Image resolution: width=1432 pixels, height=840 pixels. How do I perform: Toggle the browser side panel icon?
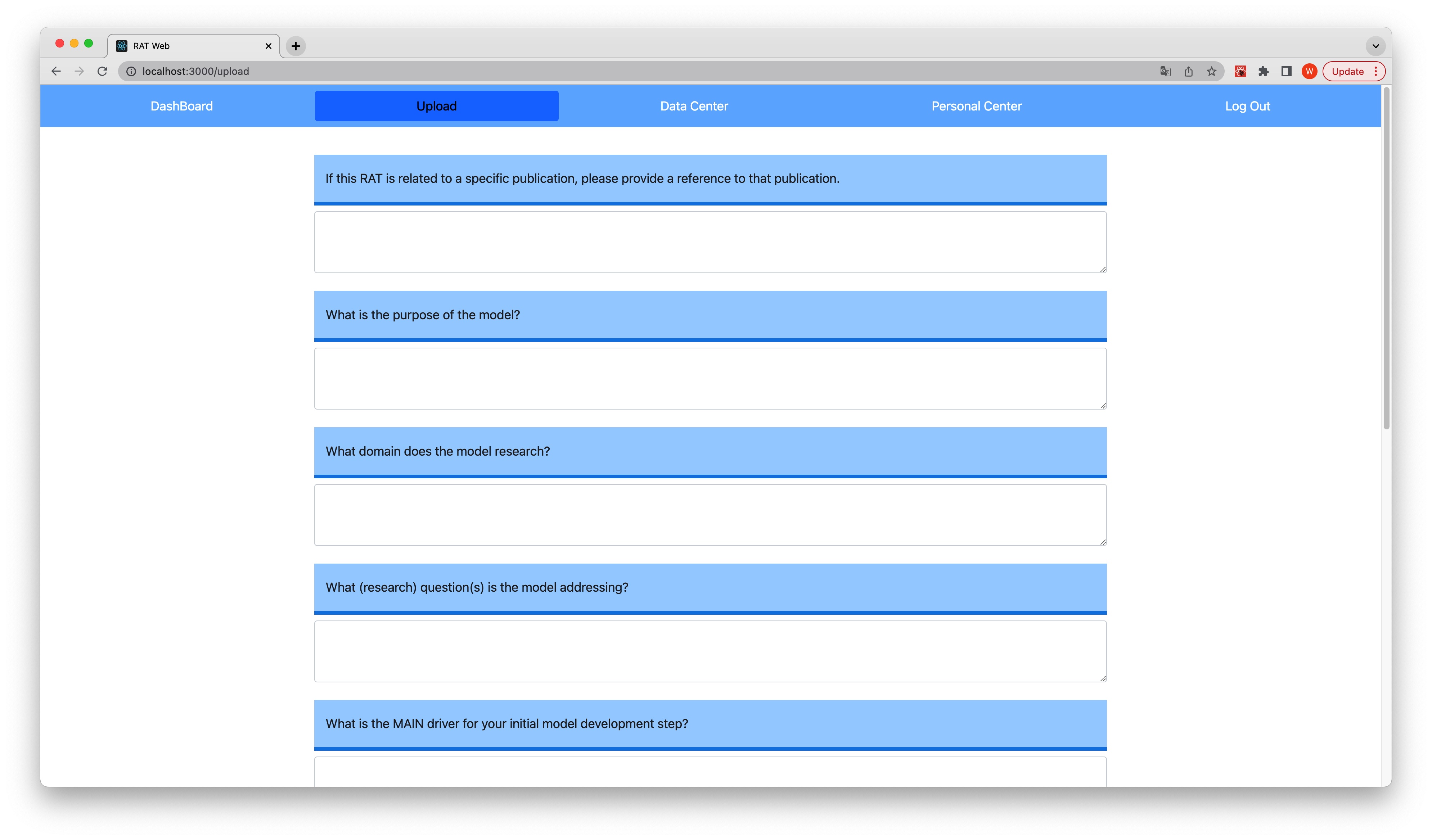click(x=1286, y=71)
